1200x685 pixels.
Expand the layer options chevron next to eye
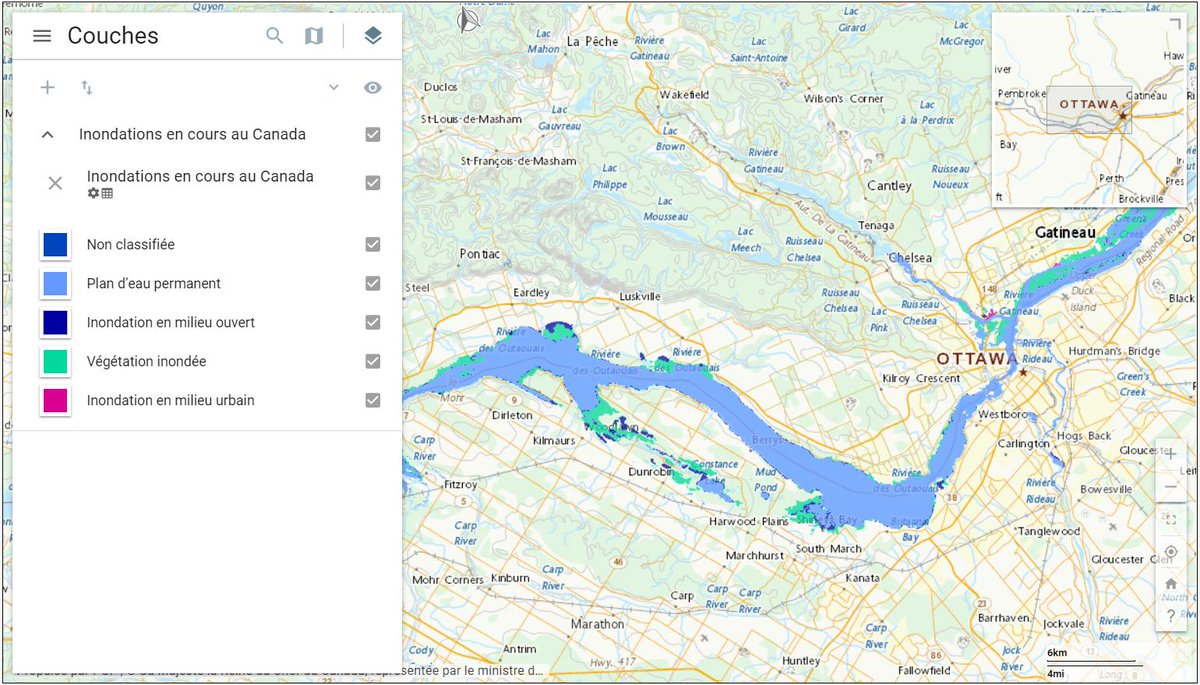tap(334, 88)
